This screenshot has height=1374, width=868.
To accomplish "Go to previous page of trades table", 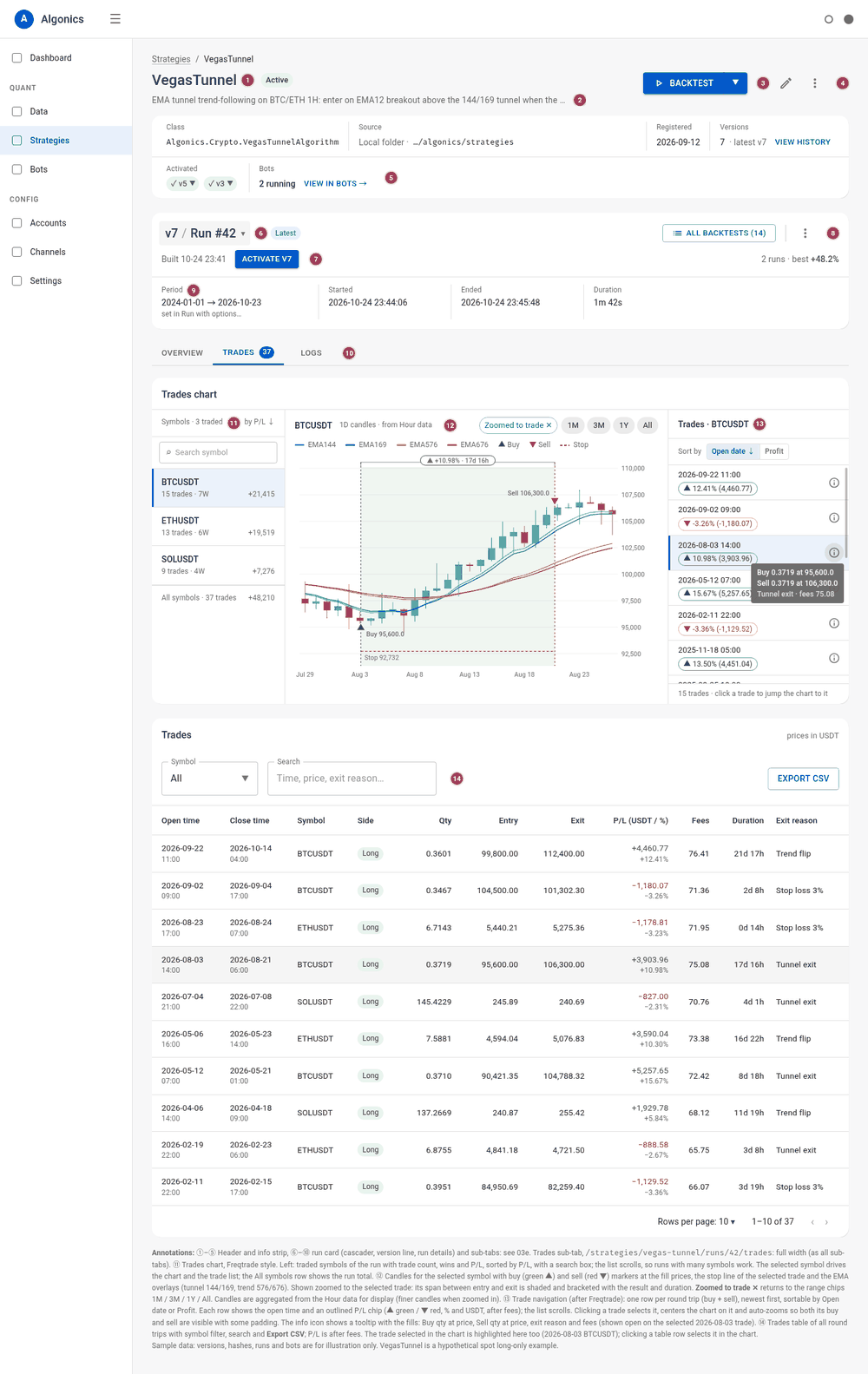I will click(812, 1222).
